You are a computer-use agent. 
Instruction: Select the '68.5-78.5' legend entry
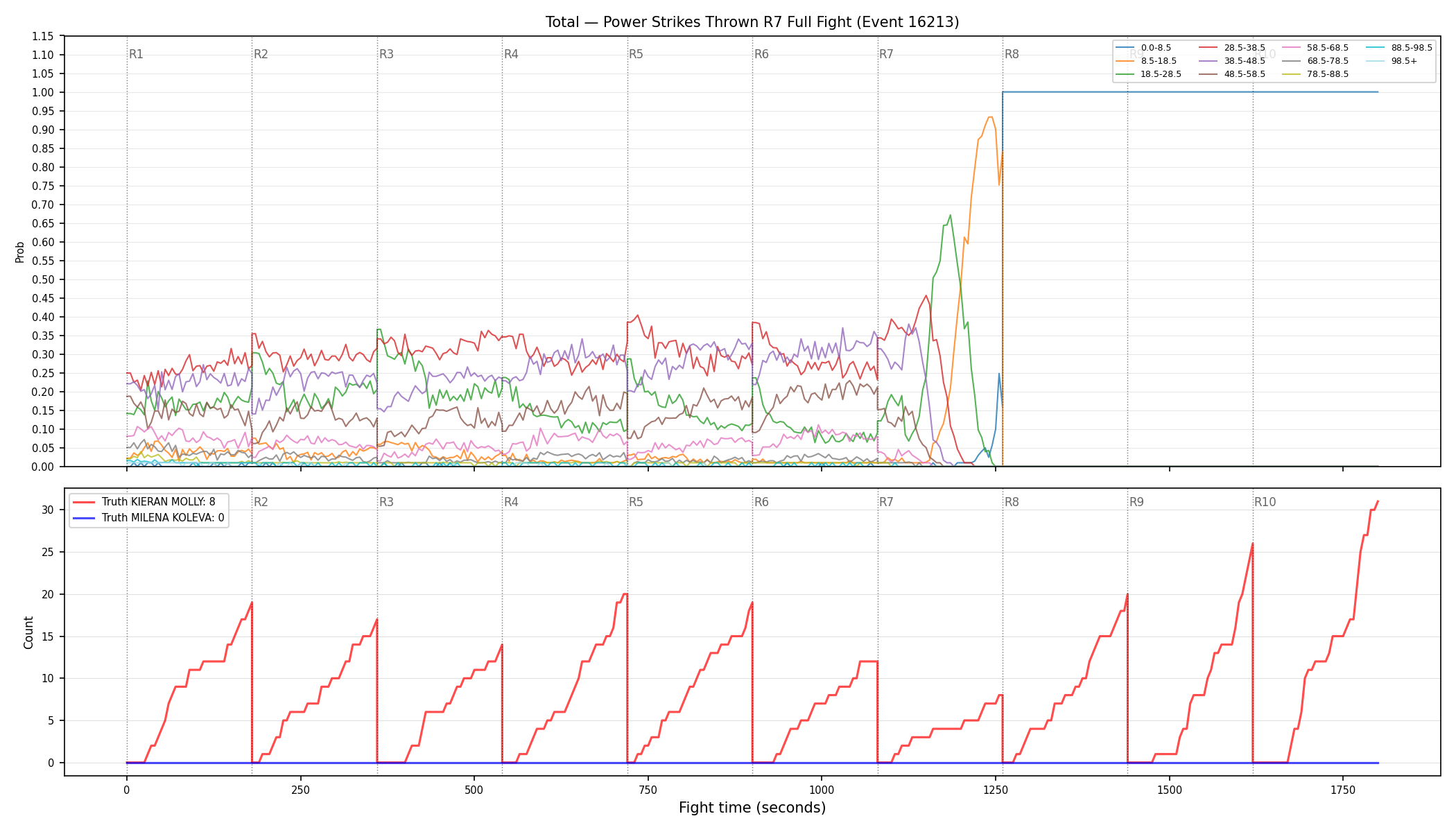[1315, 61]
